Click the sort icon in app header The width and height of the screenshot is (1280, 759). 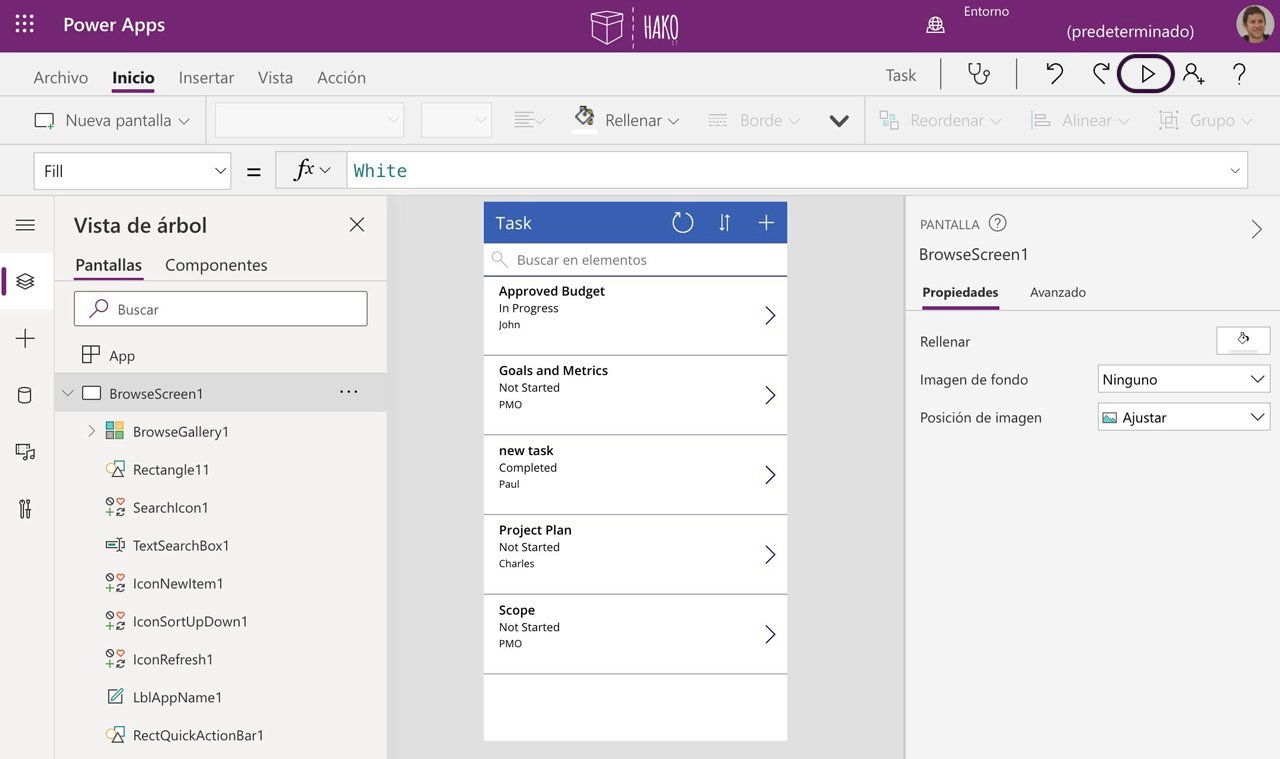[724, 223]
